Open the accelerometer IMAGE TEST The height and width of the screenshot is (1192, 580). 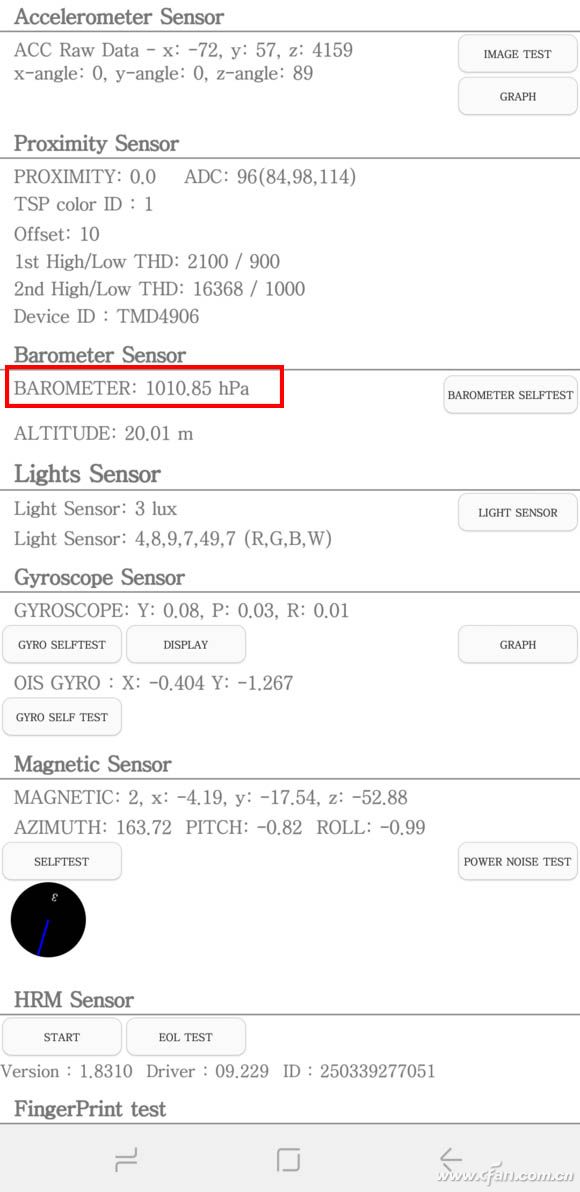click(518, 54)
